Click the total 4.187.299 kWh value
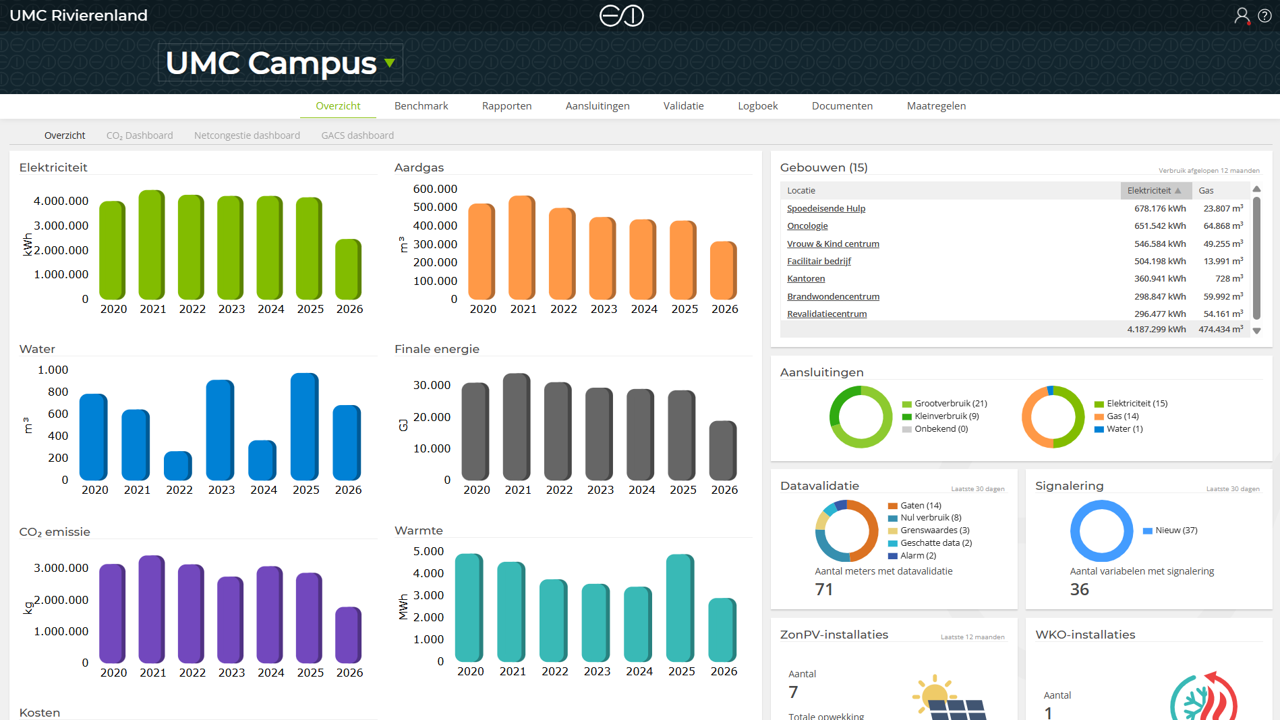Viewport: 1280px width, 720px height. click(1157, 329)
